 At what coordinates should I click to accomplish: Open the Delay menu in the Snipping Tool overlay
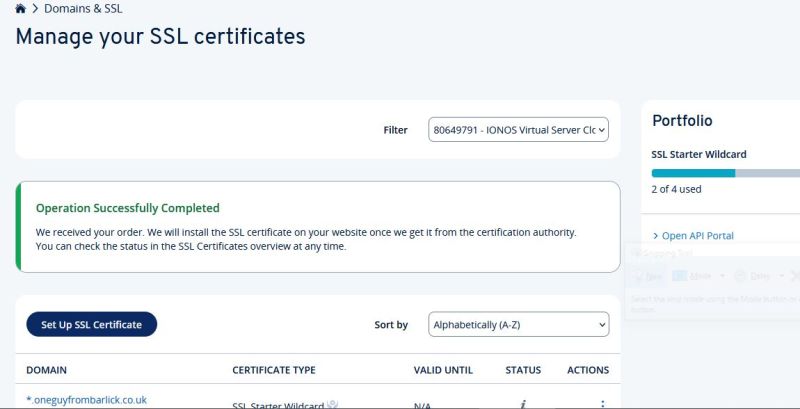tap(755, 275)
